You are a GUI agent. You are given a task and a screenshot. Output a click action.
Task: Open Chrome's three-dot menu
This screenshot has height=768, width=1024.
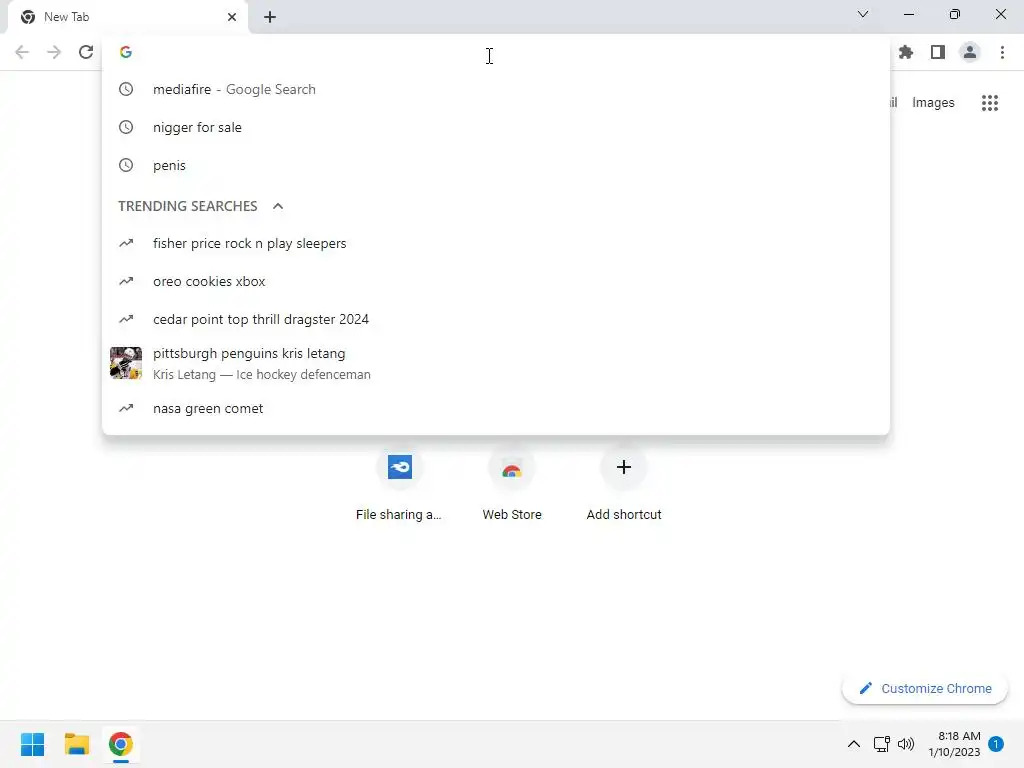(1002, 52)
